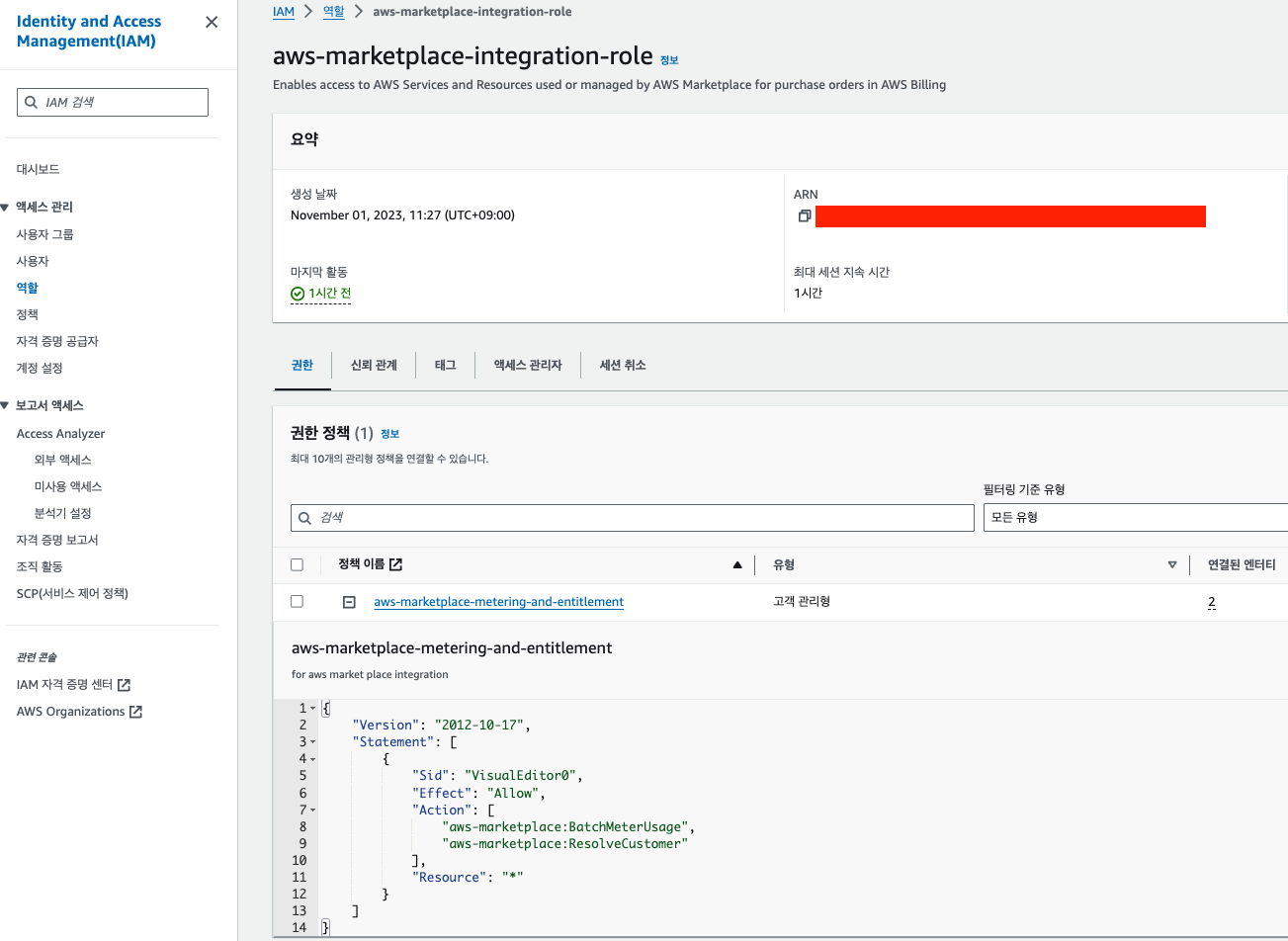Viewport: 1288px width, 941px height.
Task: Close the IAM navigation panel
Action: (x=212, y=22)
